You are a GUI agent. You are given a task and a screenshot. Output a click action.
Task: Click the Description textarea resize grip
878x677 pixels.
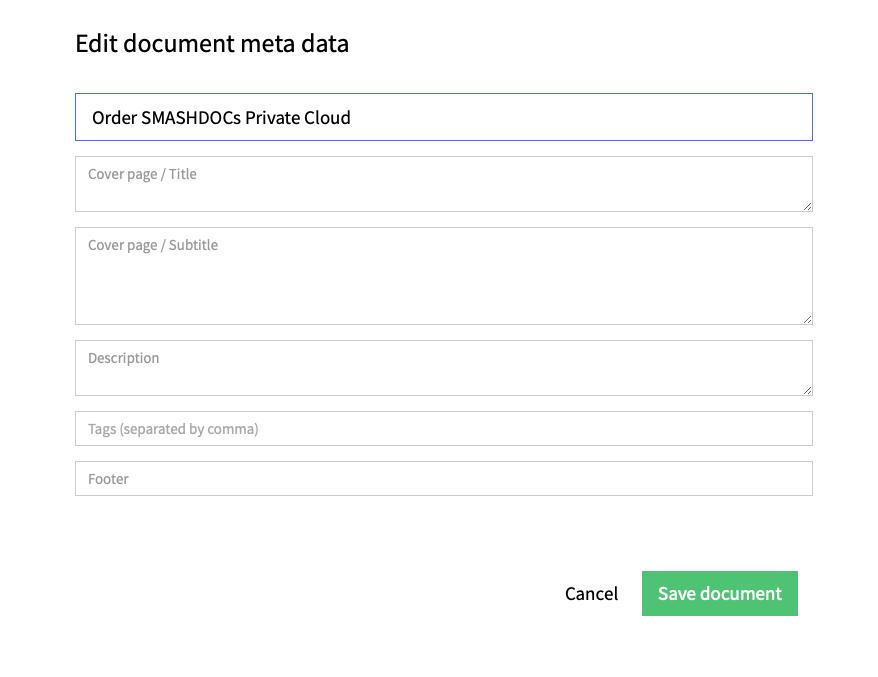click(x=807, y=390)
